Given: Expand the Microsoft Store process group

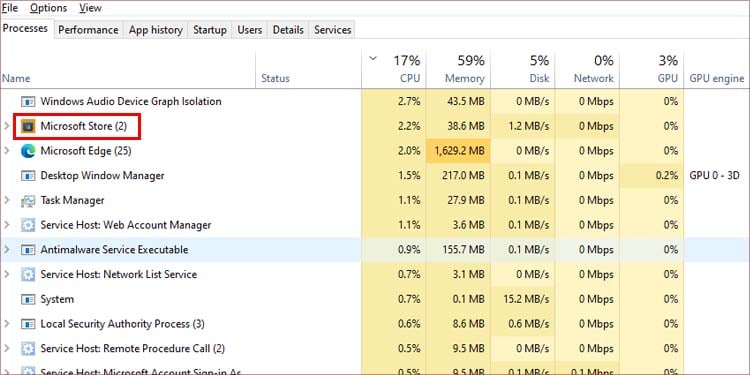Looking at the screenshot, I should (x=7, y=126).
